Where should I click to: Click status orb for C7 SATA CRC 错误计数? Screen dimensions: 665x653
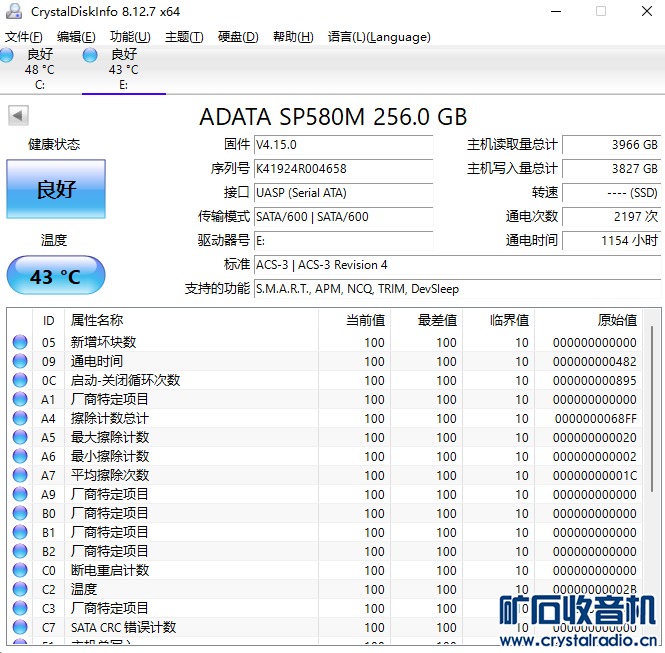click(x=20, y=627)
